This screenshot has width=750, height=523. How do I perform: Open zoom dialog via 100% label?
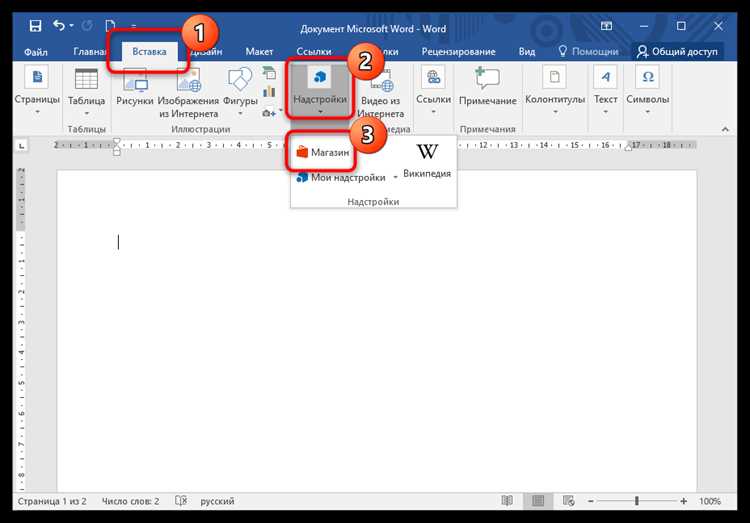pos(710,501)
